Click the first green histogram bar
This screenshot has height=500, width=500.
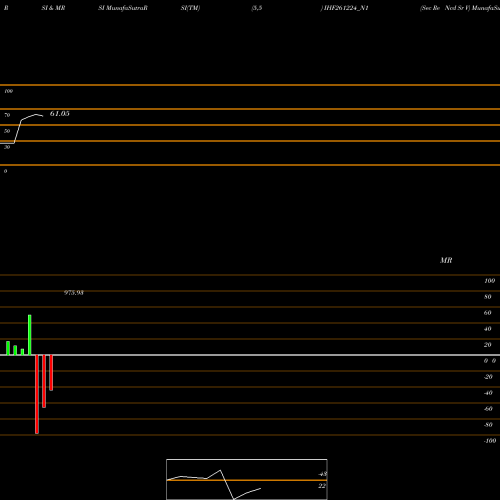8,348
